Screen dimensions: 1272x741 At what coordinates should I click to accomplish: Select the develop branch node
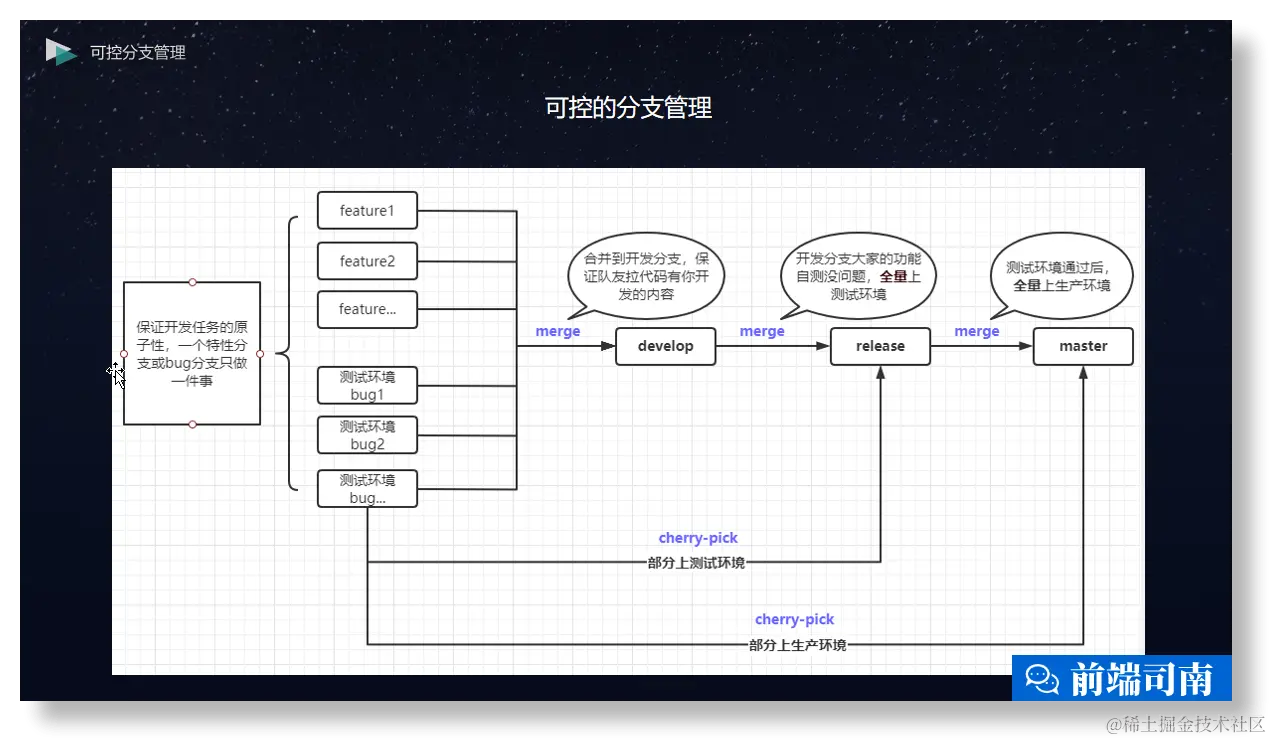pos(665,346)
